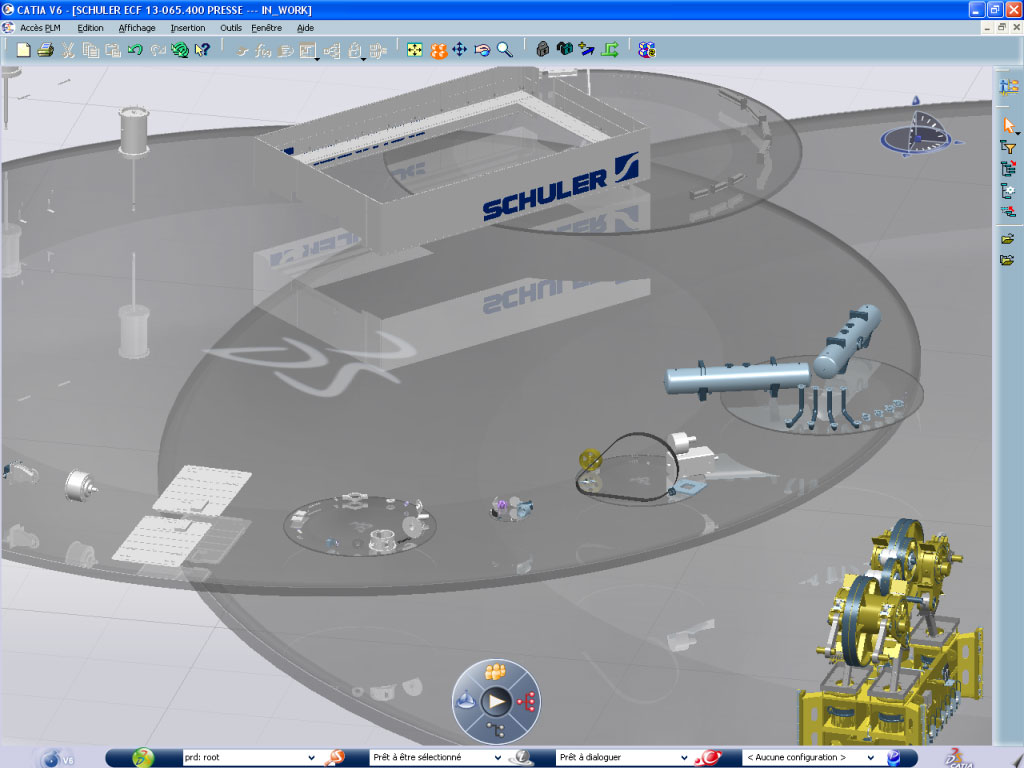Click the tree filter funnel icon
This screenshot has height=768, width=1024.
tap(1008, 148)
